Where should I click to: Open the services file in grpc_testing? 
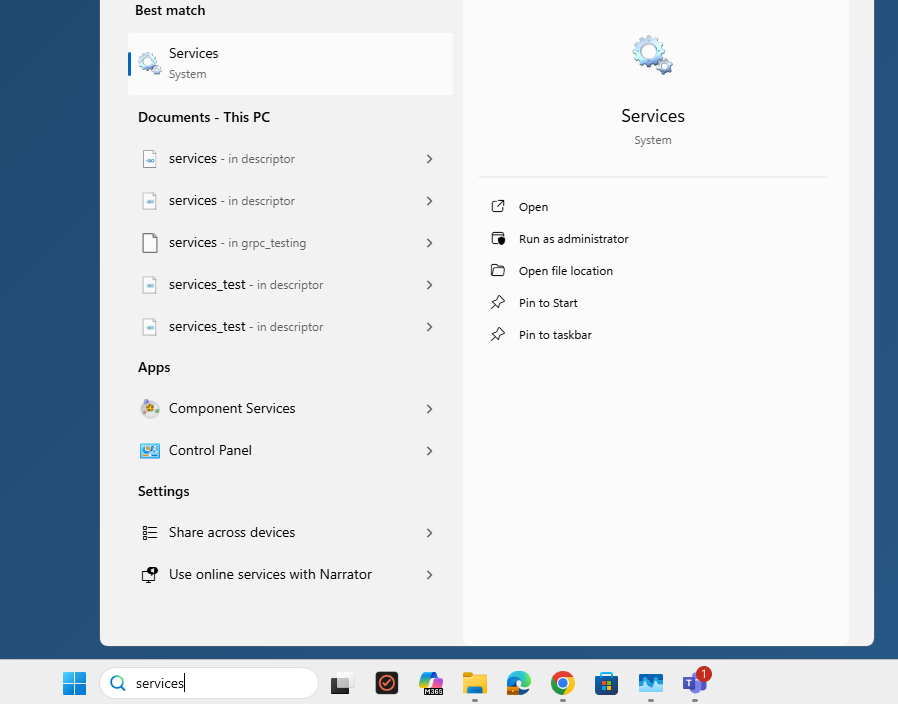coord(290,243)
